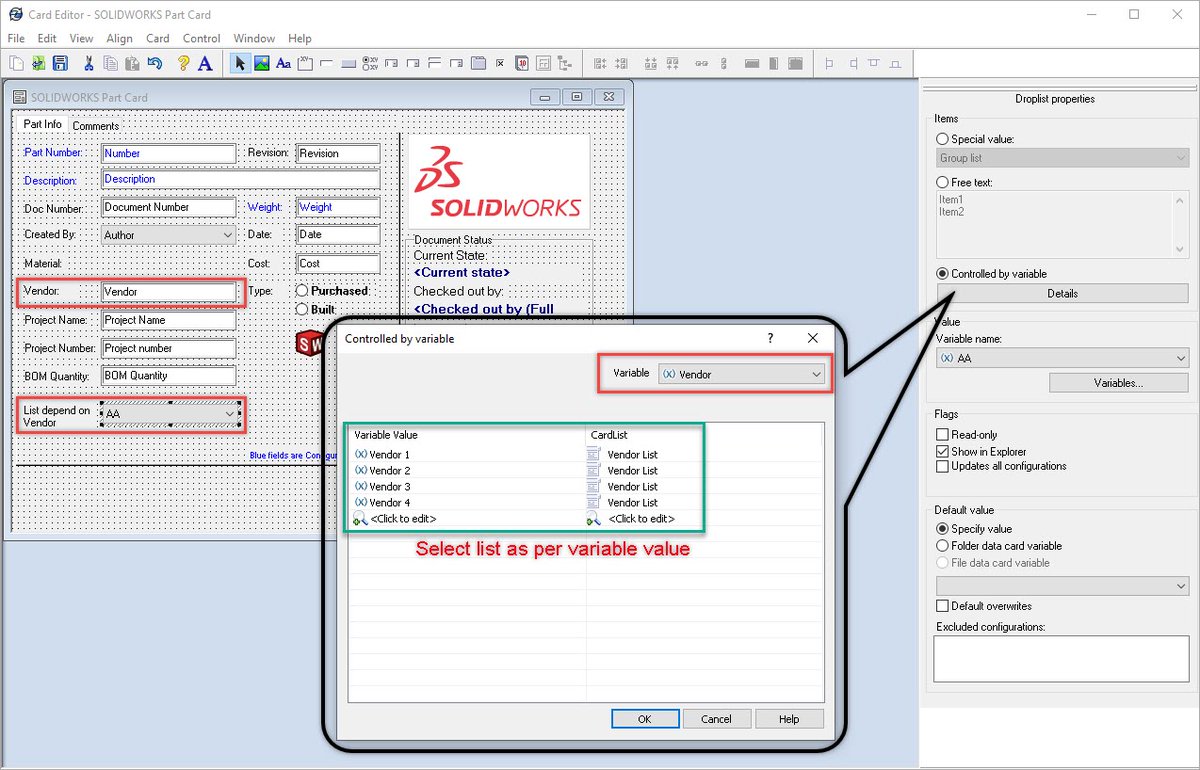Open the Card menu
1200x770 pixels.
[158, 38]
